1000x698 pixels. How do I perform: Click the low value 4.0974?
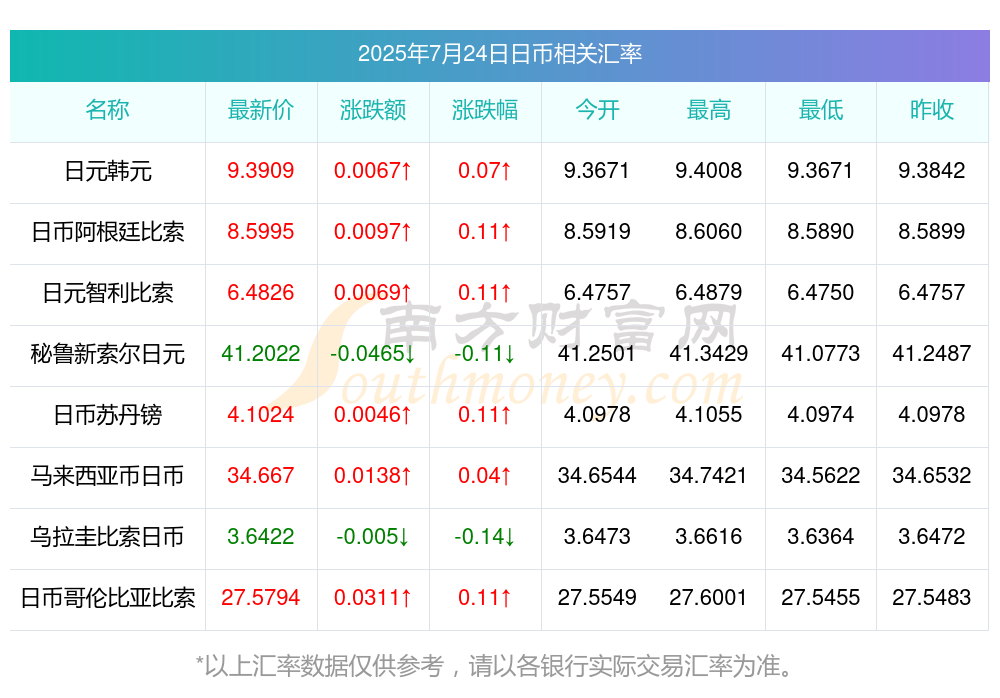coord(821,414)
